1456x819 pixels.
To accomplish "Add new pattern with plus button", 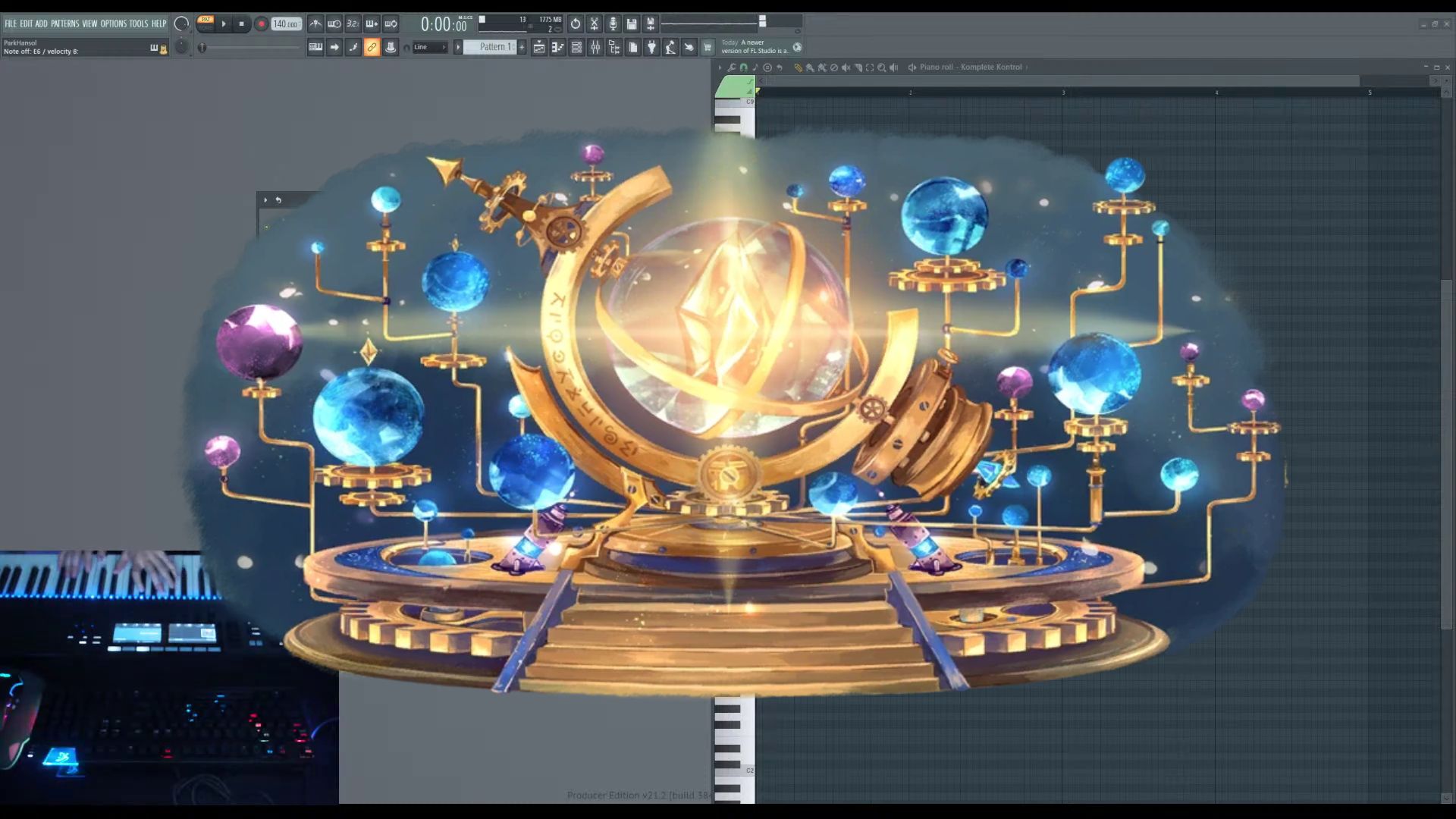I will tap(522, 47).
